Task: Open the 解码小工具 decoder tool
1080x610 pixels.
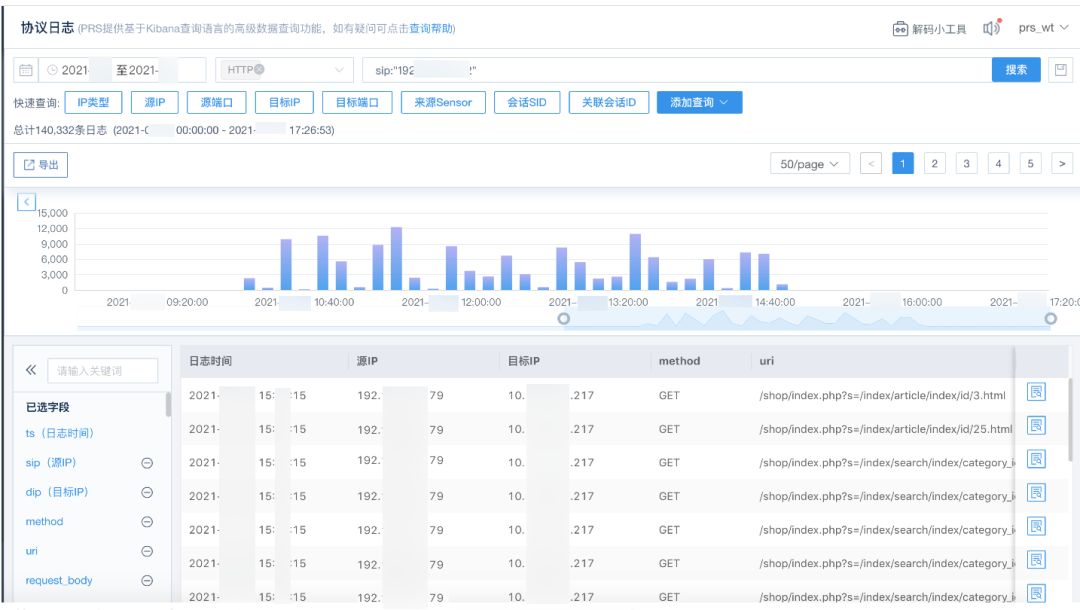Action: tap(929, 29)
